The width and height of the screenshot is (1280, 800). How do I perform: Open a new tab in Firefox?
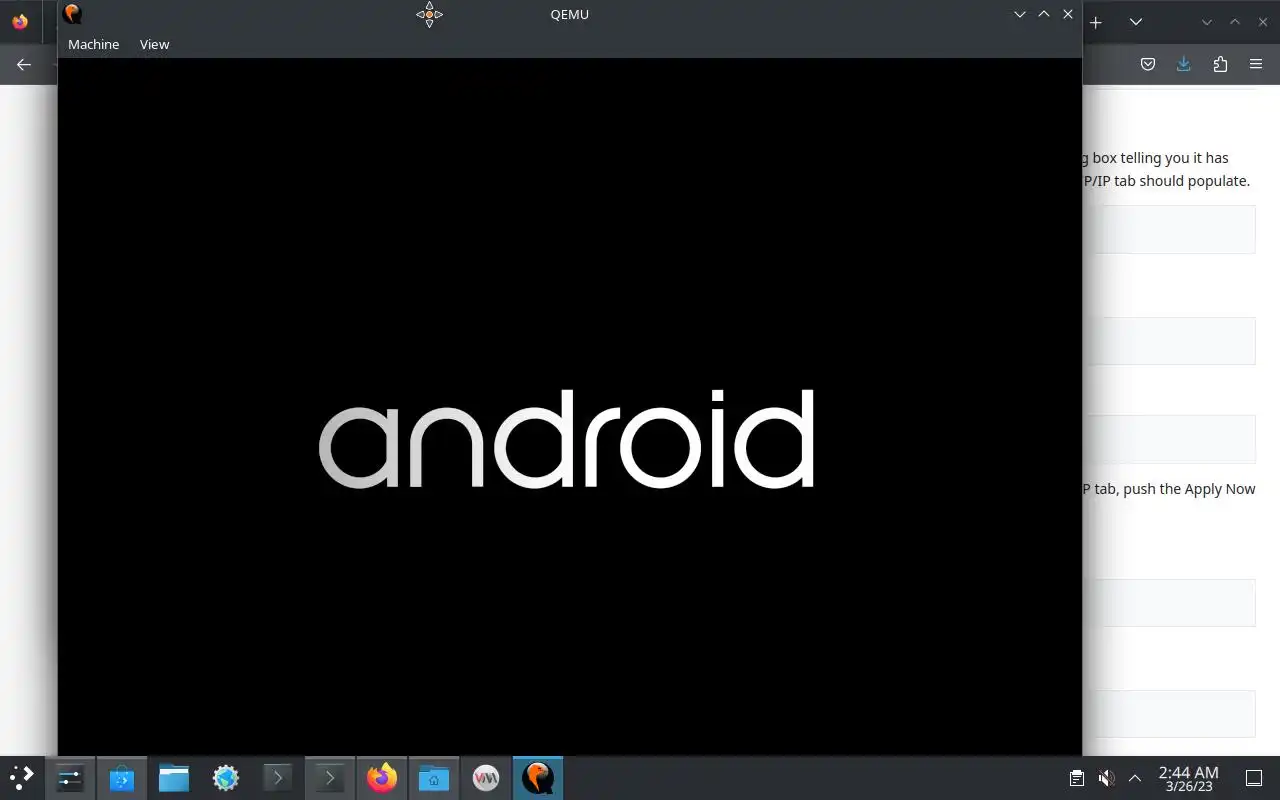click(x=1096, y=22)
